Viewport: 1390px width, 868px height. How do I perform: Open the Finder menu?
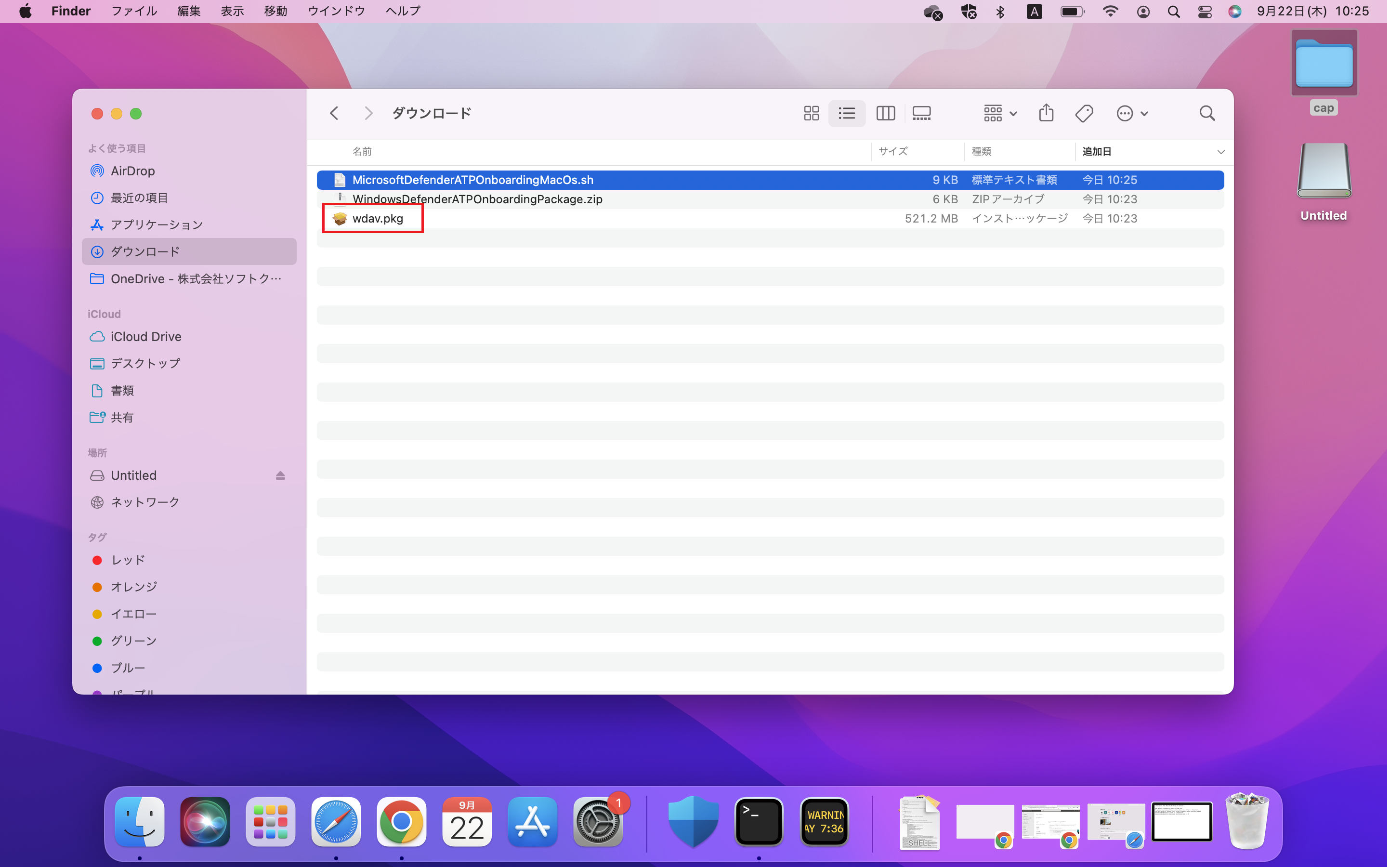point(71,11)
